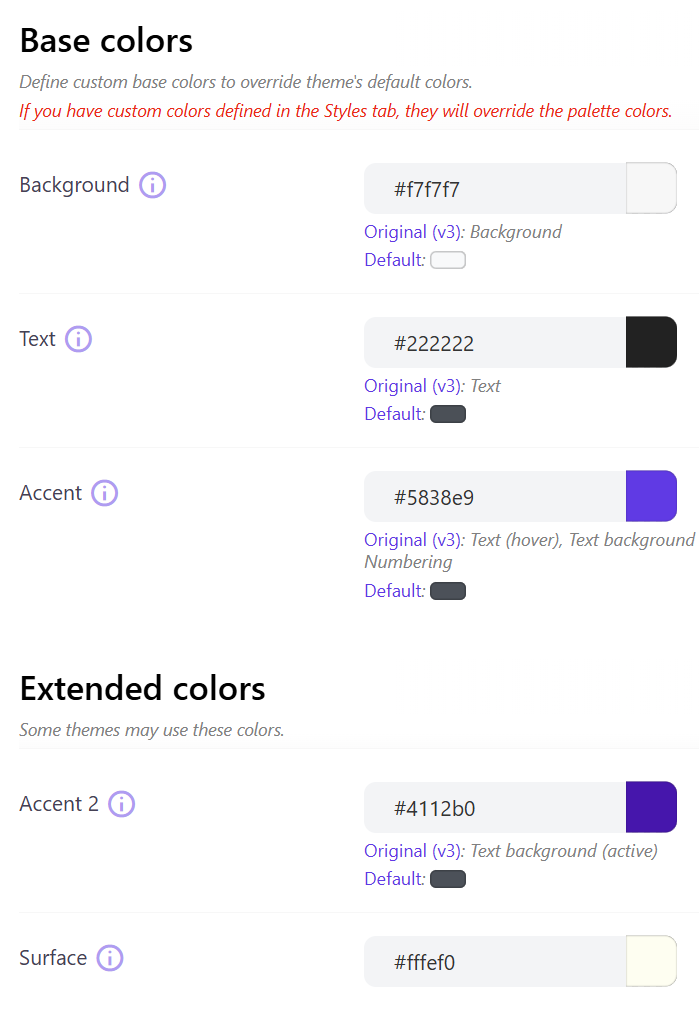This screenshot has width=699, height=1013.
Task: Focus the #222222 Text hex field
Action: click(495, 343)
